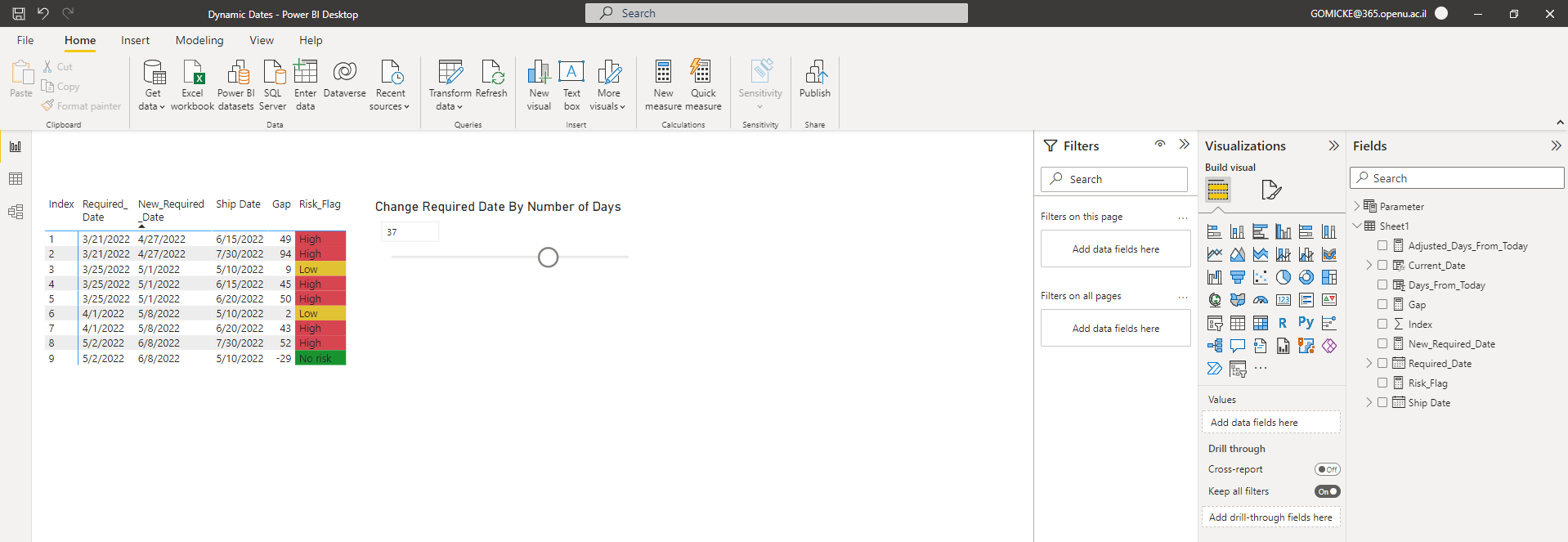Expand the Parameter table

pos(1357,206)
